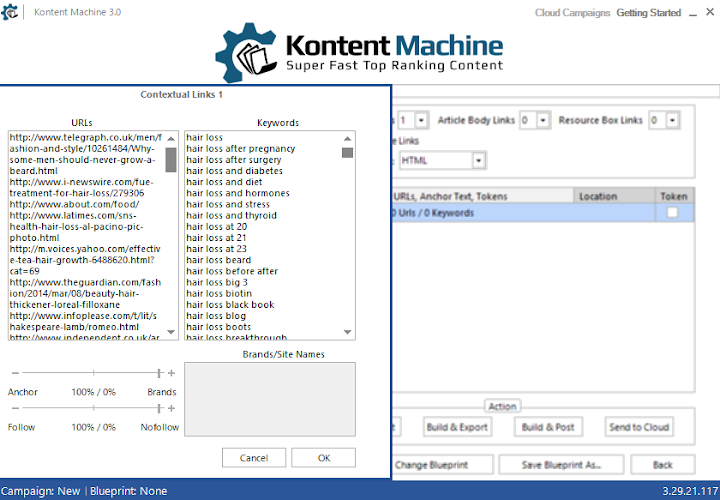Viewport: 720px width, 500px height.
Task: Click the plus icon on Brands slider
Action: pyautogui.click(x=171, y=373)
